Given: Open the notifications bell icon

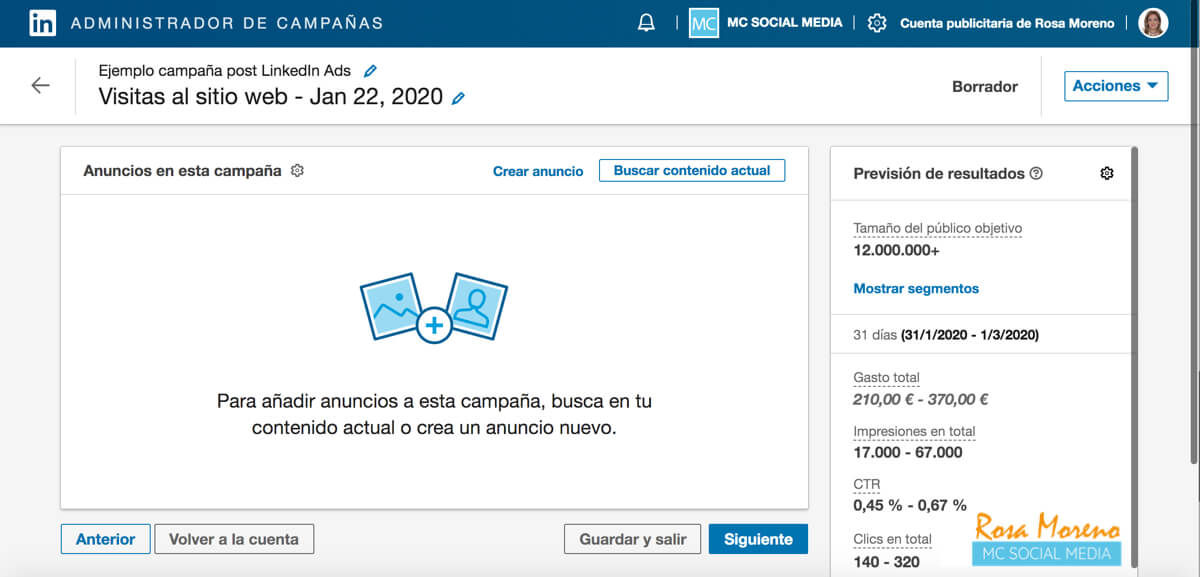Looking at the screenshot, I should (646, 21).
